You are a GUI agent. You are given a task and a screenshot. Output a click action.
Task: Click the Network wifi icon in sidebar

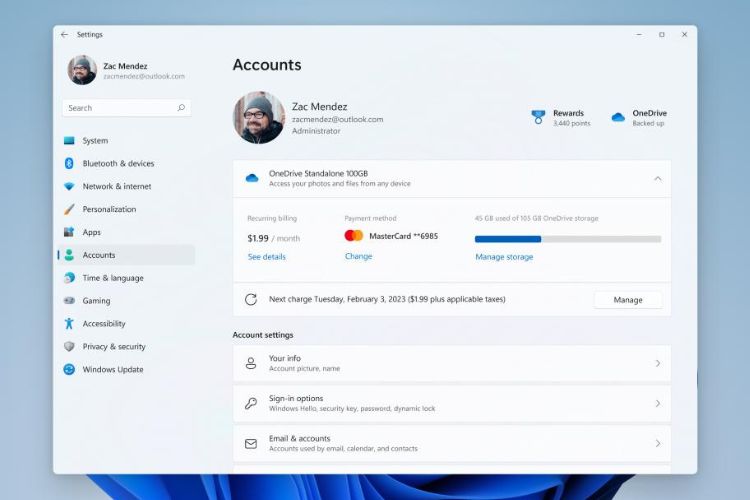69,186
